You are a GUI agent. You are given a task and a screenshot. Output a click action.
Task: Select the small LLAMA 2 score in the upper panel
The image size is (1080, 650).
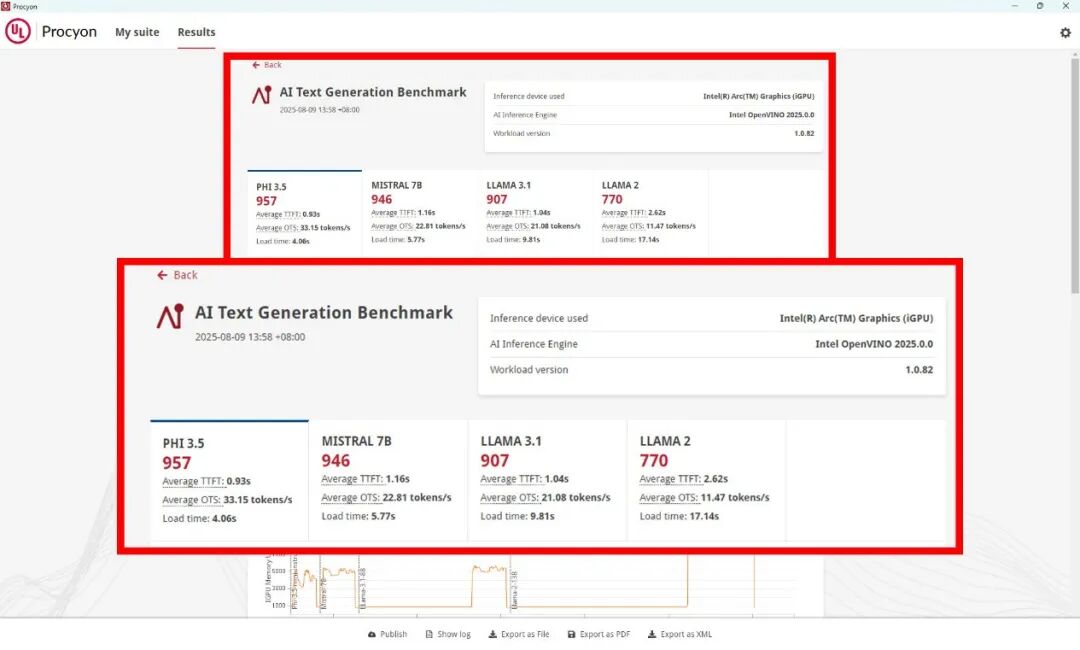(x=612, y=199)
